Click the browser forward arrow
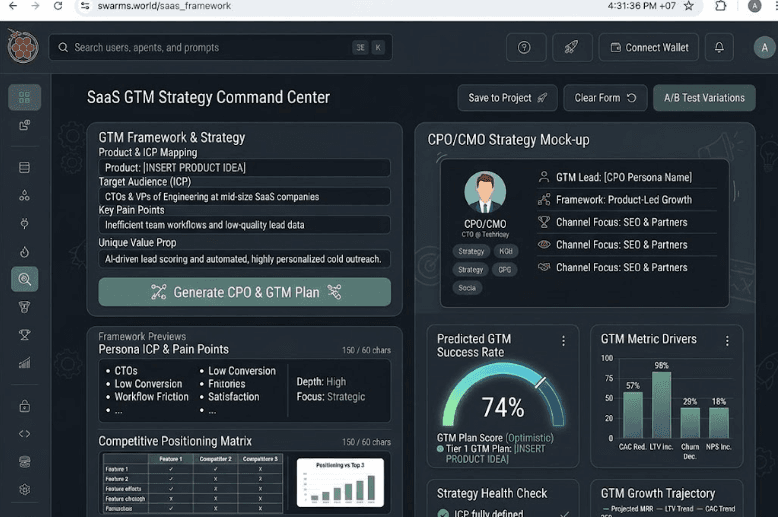778x517 pixels. [x=35, y=6]
